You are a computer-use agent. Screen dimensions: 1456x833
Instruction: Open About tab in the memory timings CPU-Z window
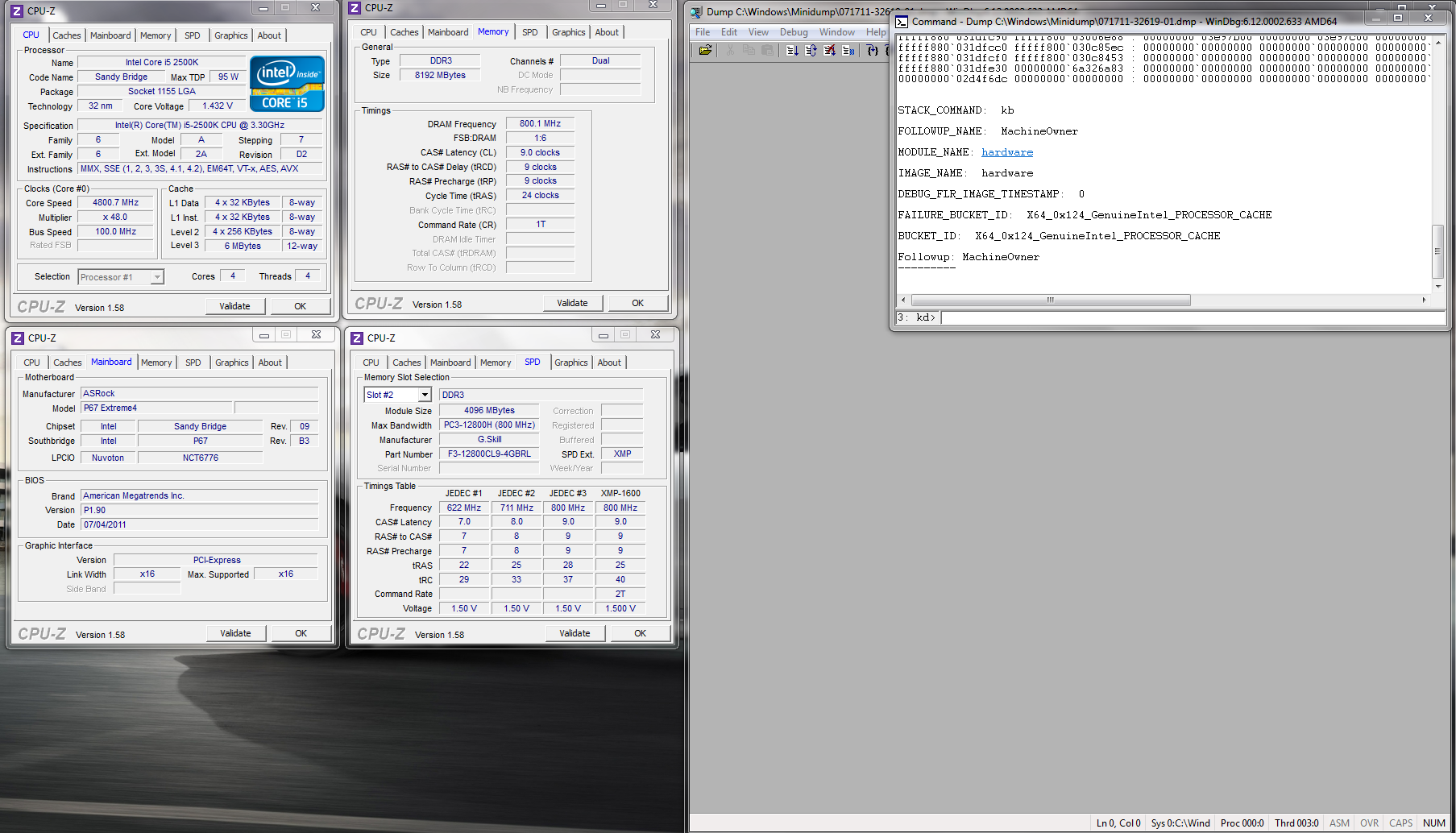[607, 32]
